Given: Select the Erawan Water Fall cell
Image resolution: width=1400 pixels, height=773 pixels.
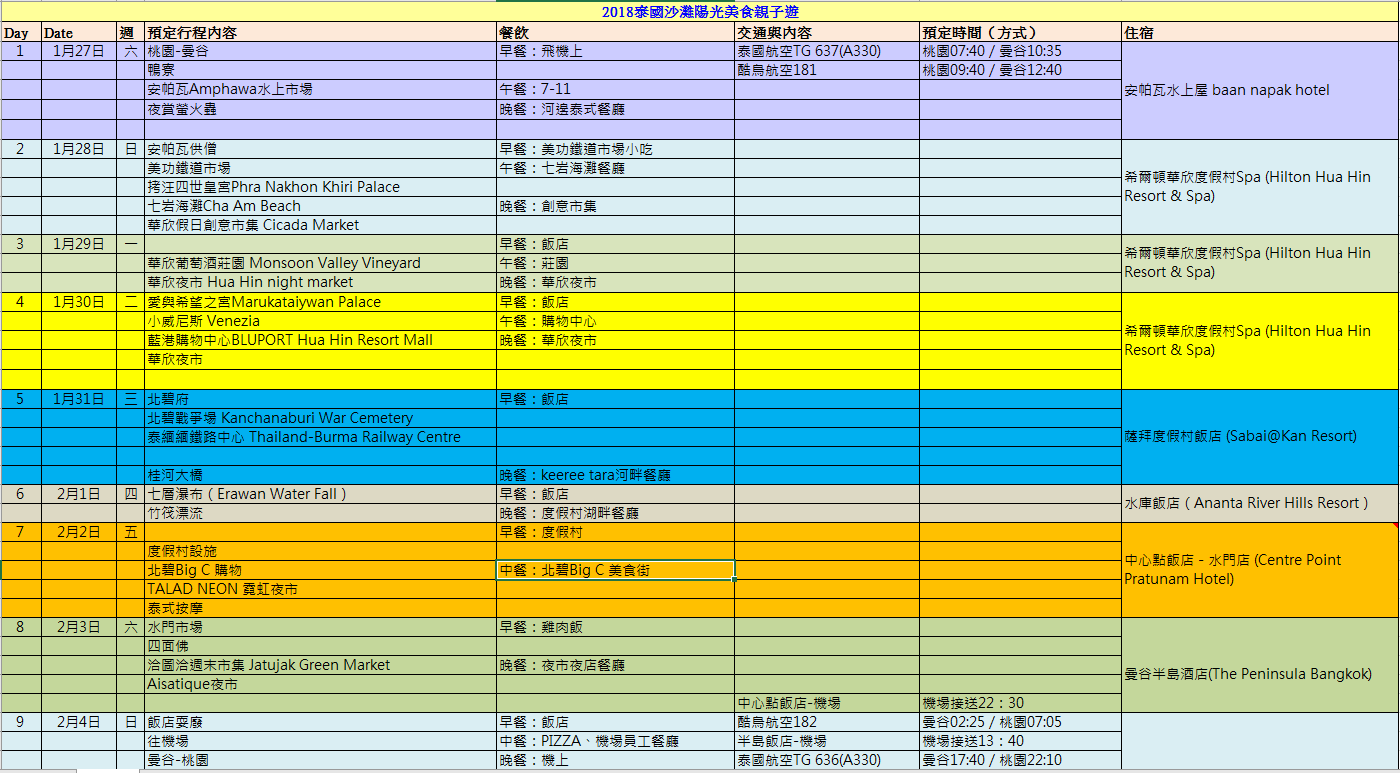Looking at the screenshot, I should coord(319,494).
